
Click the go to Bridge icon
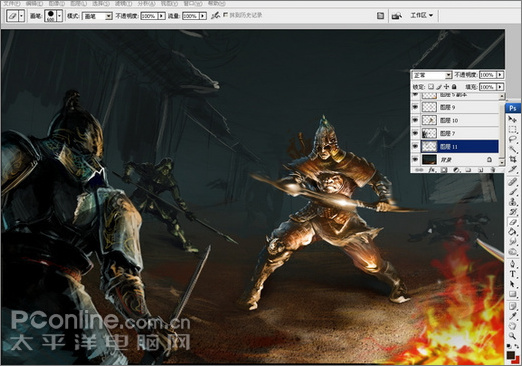[396, 16]
